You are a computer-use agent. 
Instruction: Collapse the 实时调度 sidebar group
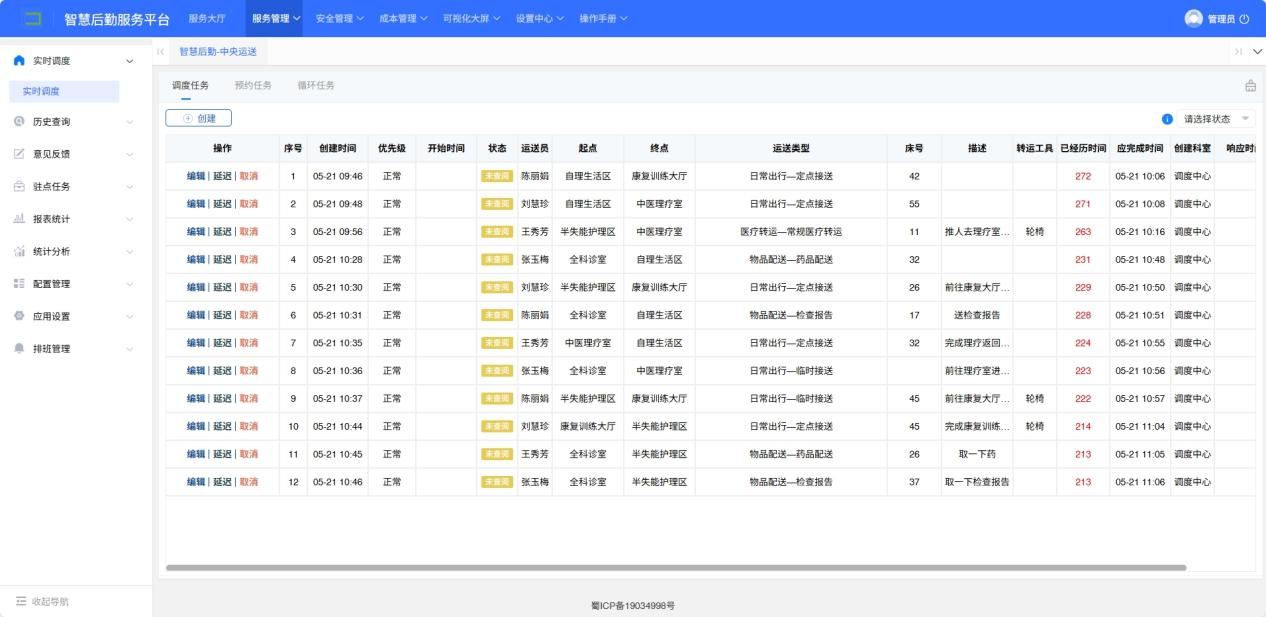[130, 62]
